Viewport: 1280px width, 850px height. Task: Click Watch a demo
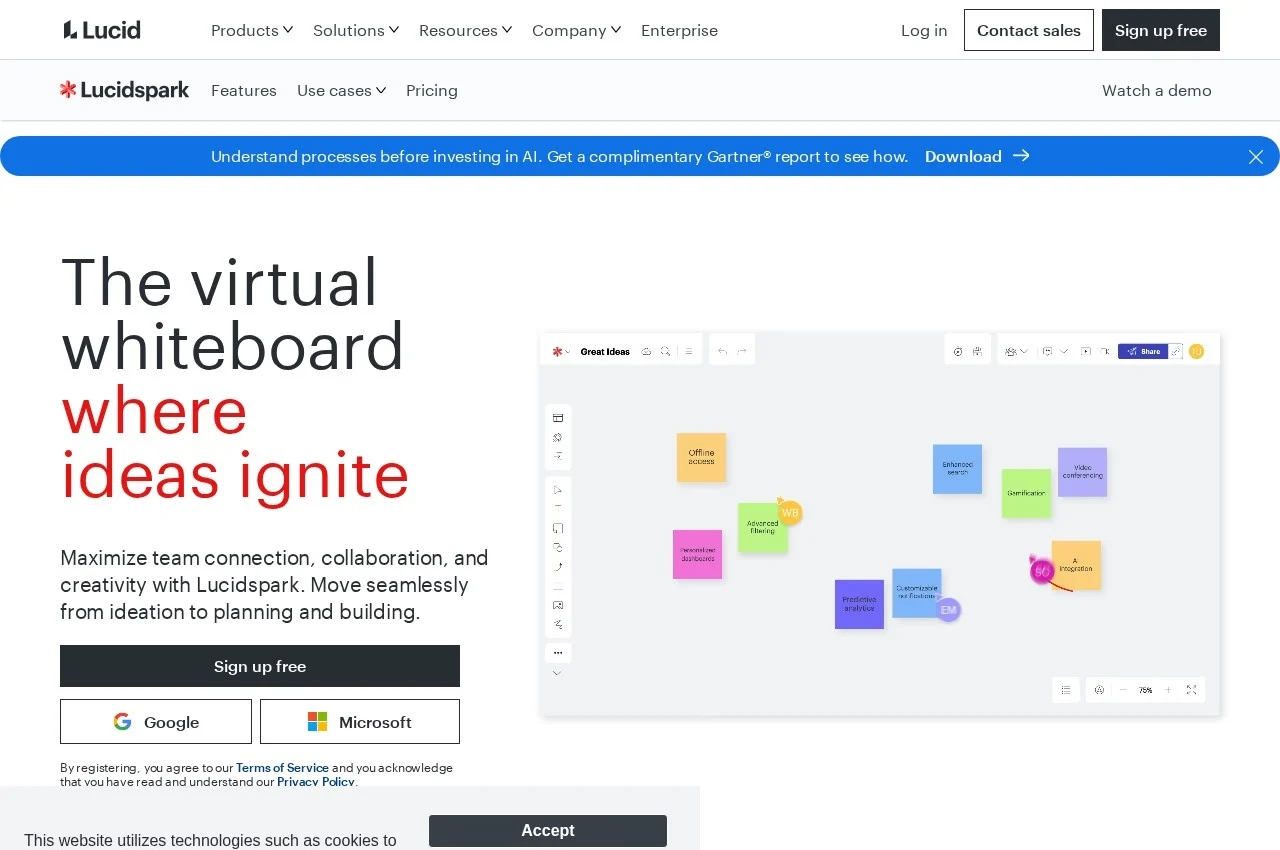(x=1157, y=90)
